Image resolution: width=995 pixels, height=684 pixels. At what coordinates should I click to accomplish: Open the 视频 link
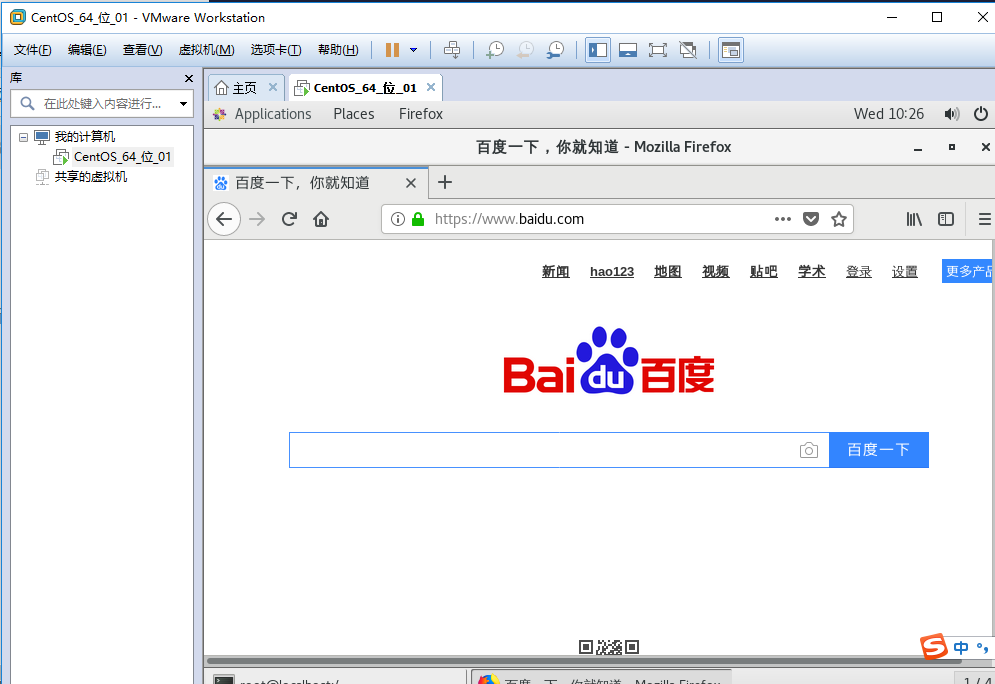click(715, 272)
